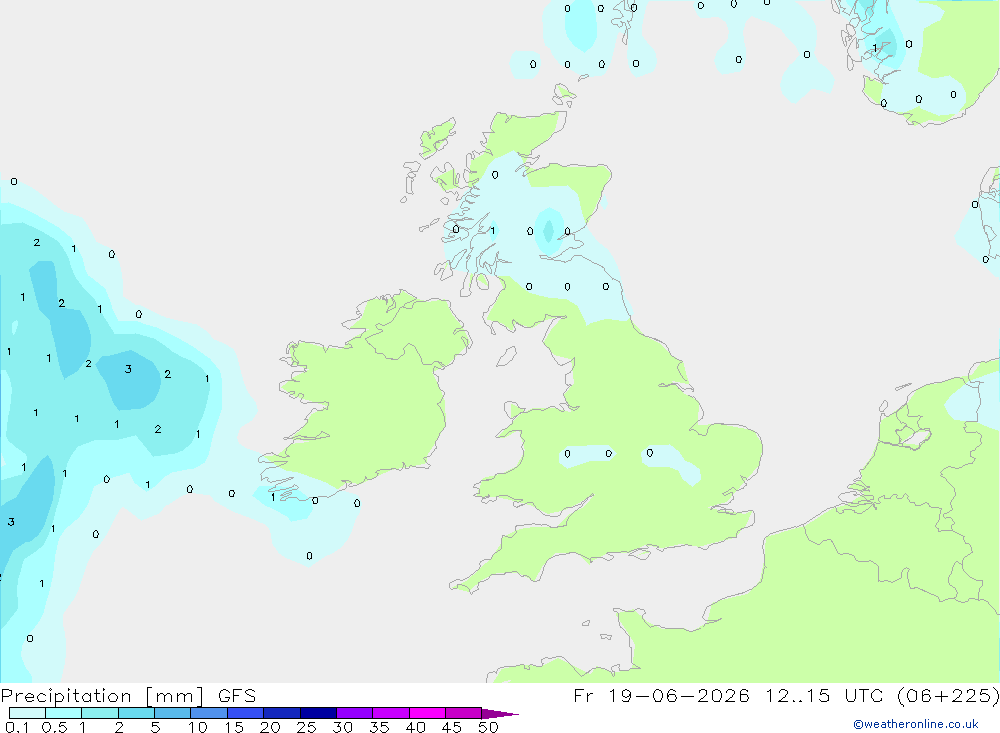This screenshot has width=1000, height=733.
Task: Pick the 45–50 mm legend swatch
Action: tap(464, 713)
